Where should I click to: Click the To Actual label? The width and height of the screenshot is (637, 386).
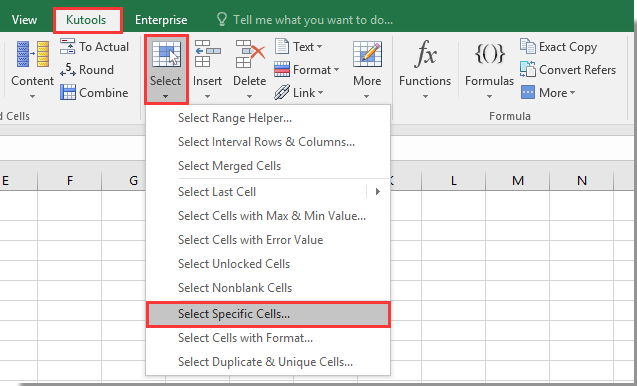[x=104, y=47]
